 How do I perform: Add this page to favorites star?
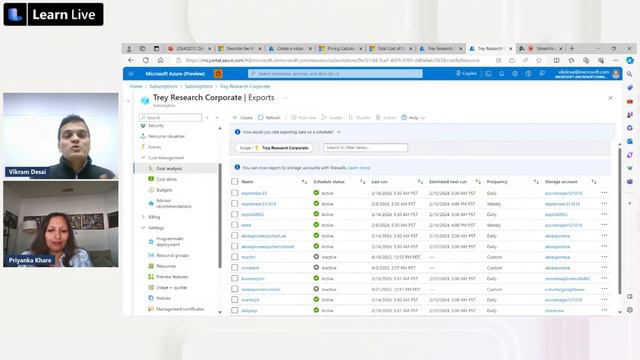pyautogui.click(x=539, y=60)
